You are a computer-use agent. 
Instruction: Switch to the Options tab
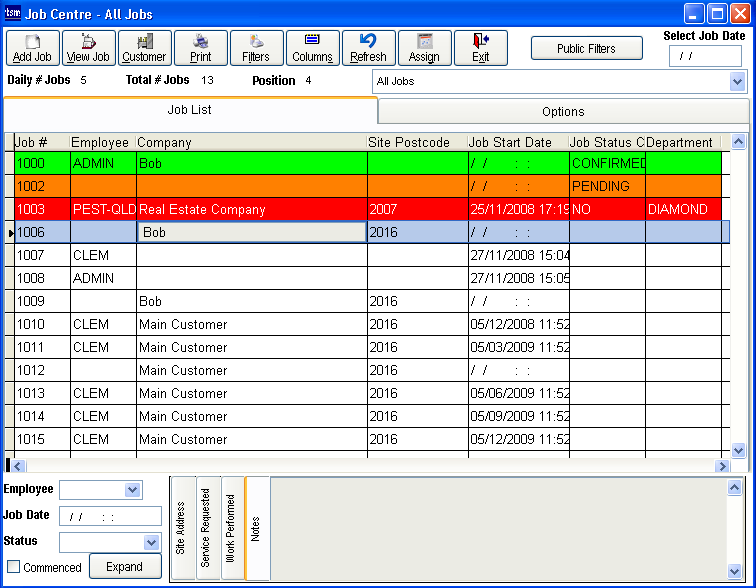pyautogui.click(x=563, y=112)
